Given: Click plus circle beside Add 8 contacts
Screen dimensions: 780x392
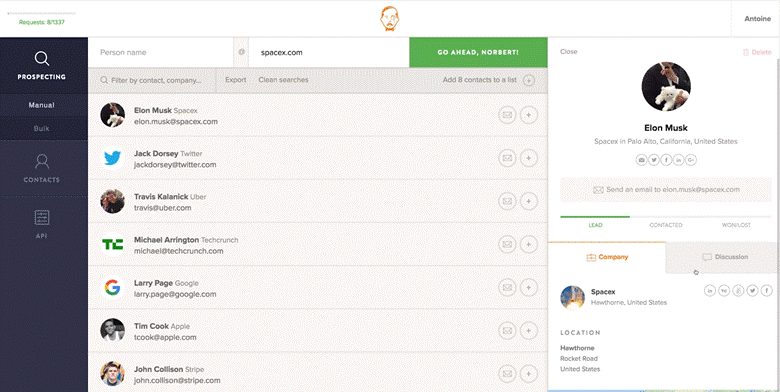Looking at the screenshot, I should 529,80.
